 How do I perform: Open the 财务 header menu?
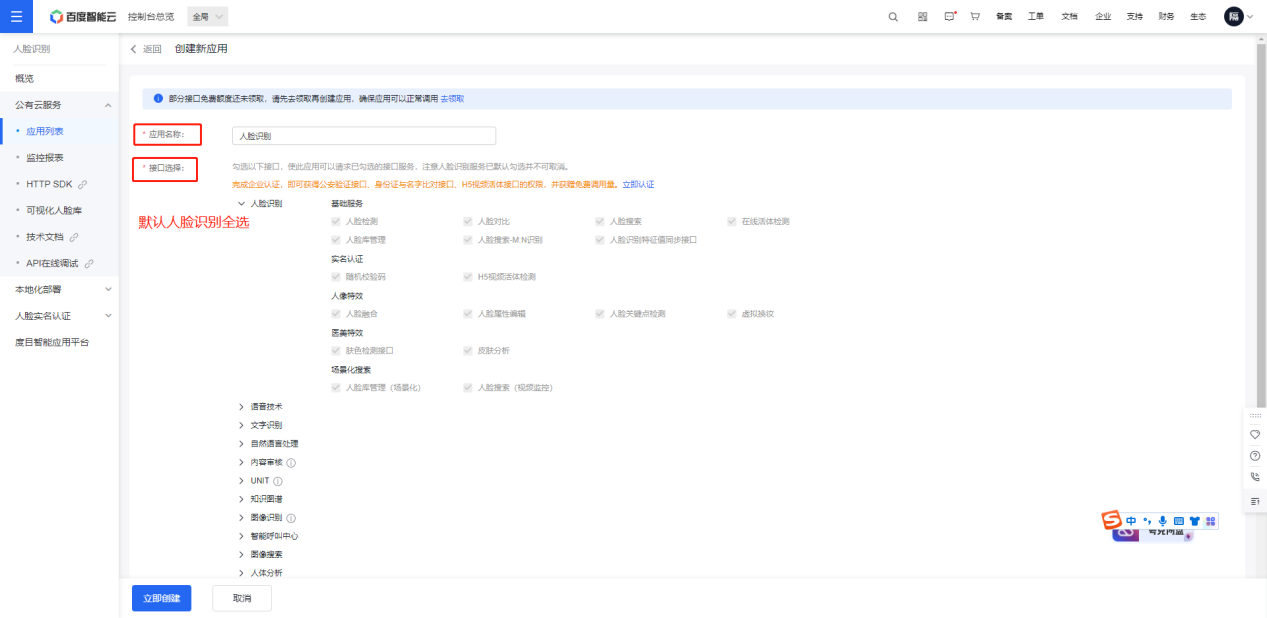coord(1166,16)
